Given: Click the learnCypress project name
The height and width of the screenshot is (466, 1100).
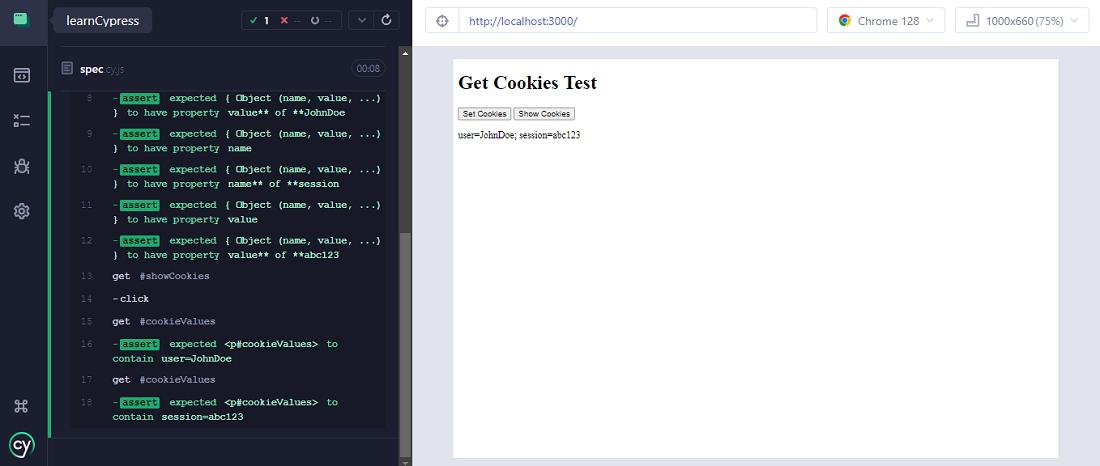Looking at the screenshot, I should coord(102,20).
